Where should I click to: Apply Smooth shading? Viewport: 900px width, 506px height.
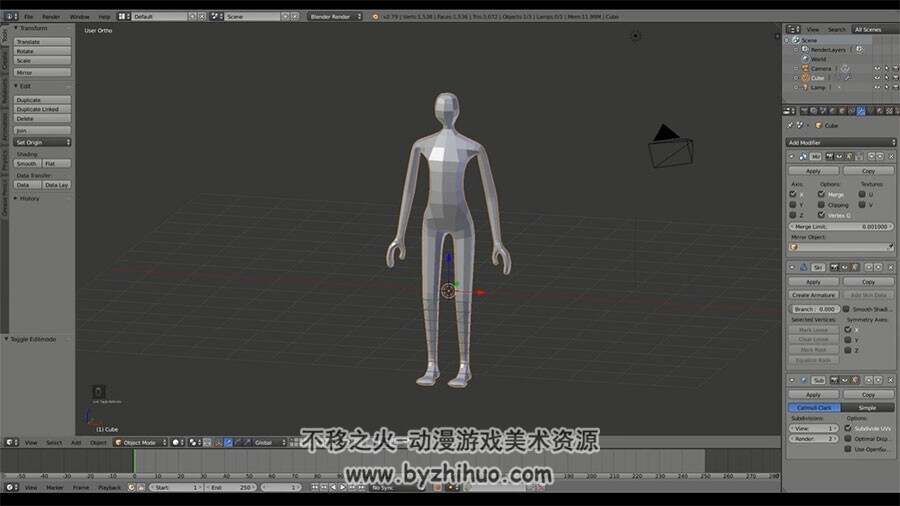pyautogui.click(x=27, y=164)
